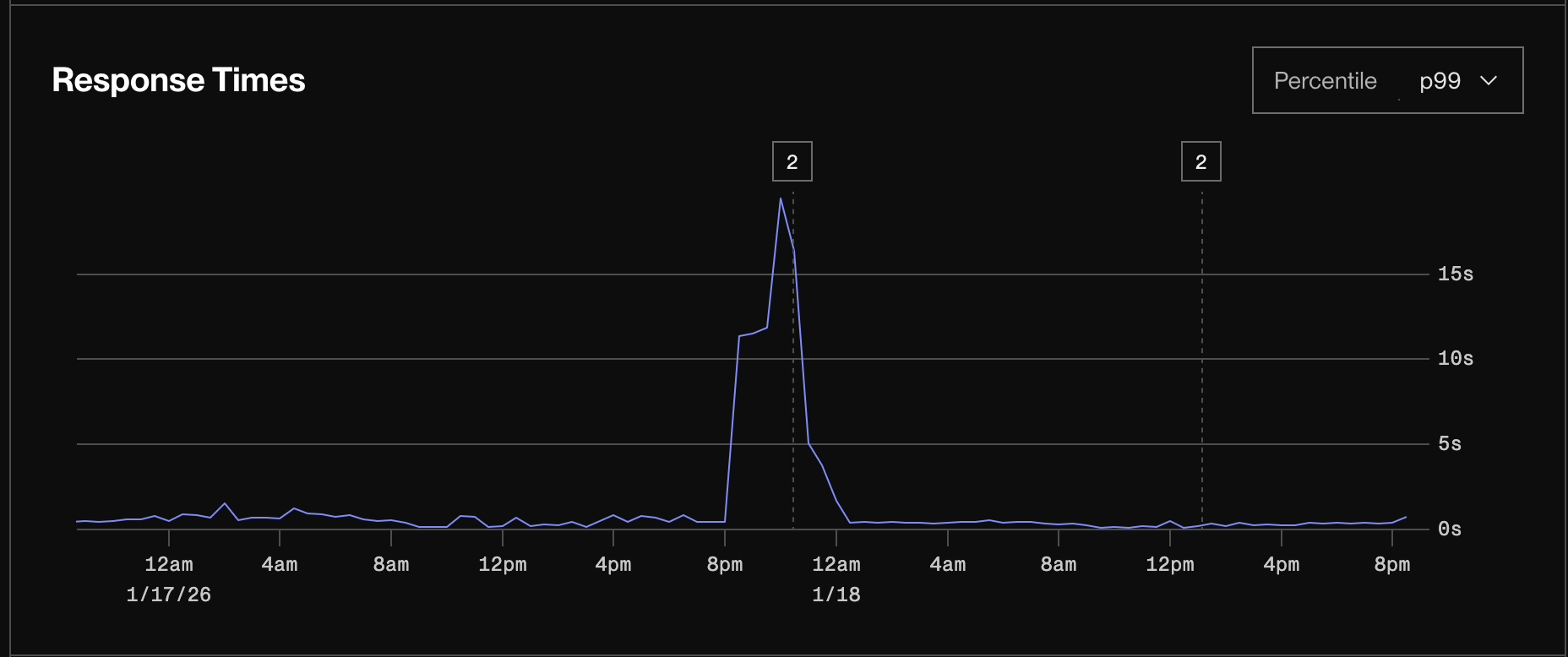Click the chevron arrow beside p99
Image resolution: width=1568 pixels, height=657 pixels.
pyautogui.click(x=1489, y=81)
